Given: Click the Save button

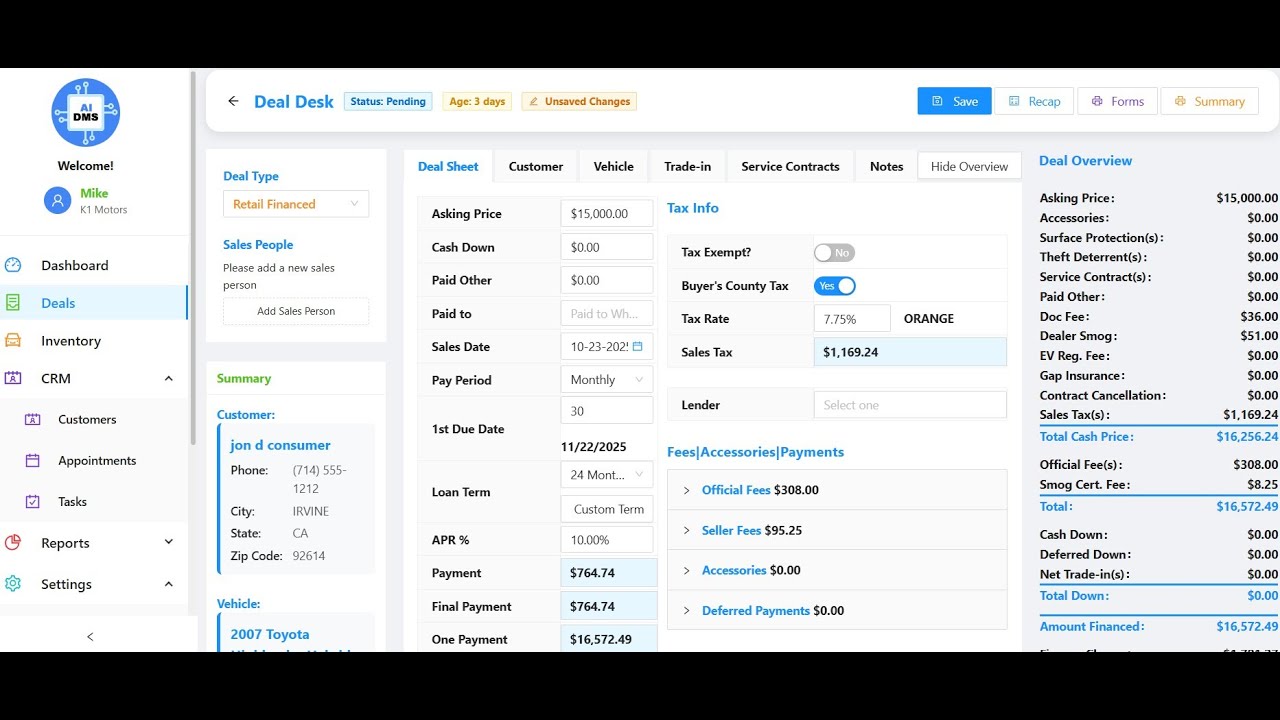Looking at the screenshot, I should coord(955,101).
